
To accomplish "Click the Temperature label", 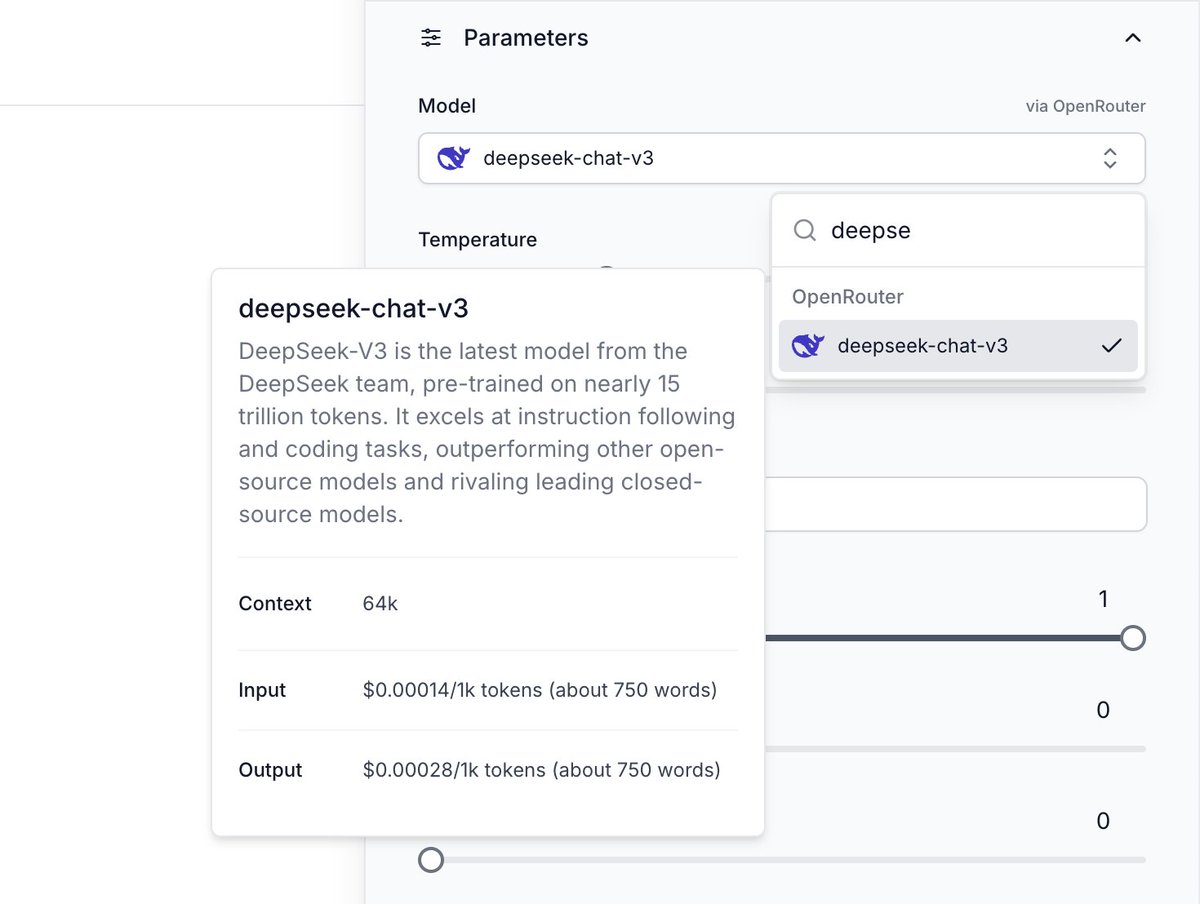I will pos(478,240).
